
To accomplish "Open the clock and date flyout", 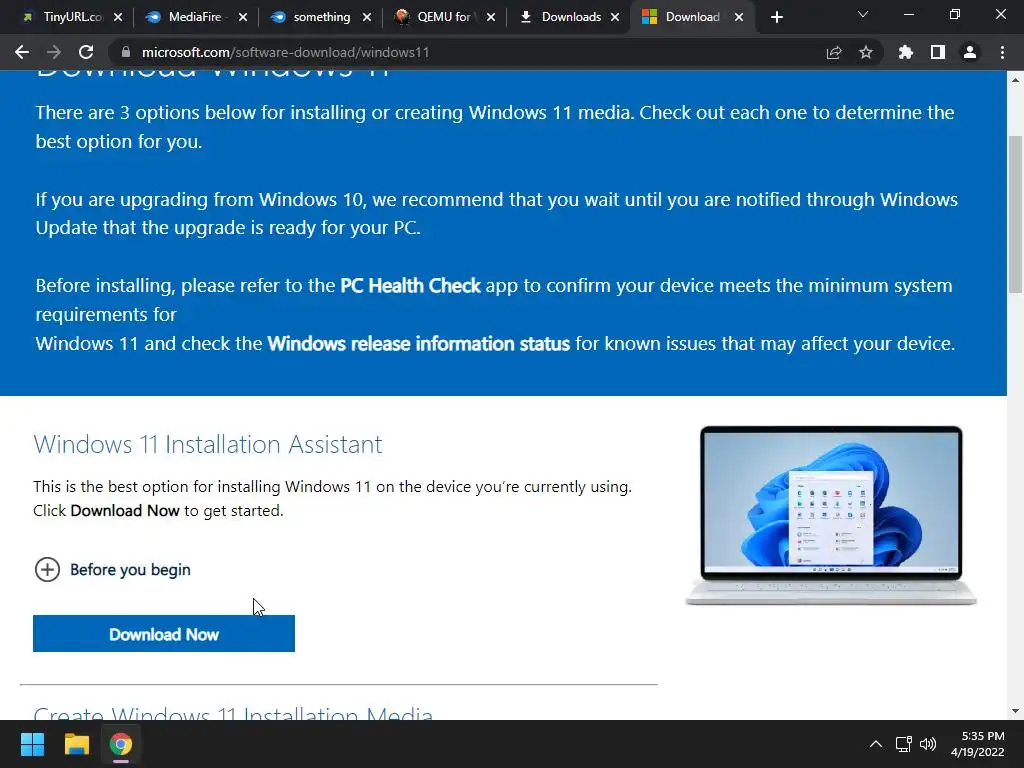I will (x=978, y=744).
